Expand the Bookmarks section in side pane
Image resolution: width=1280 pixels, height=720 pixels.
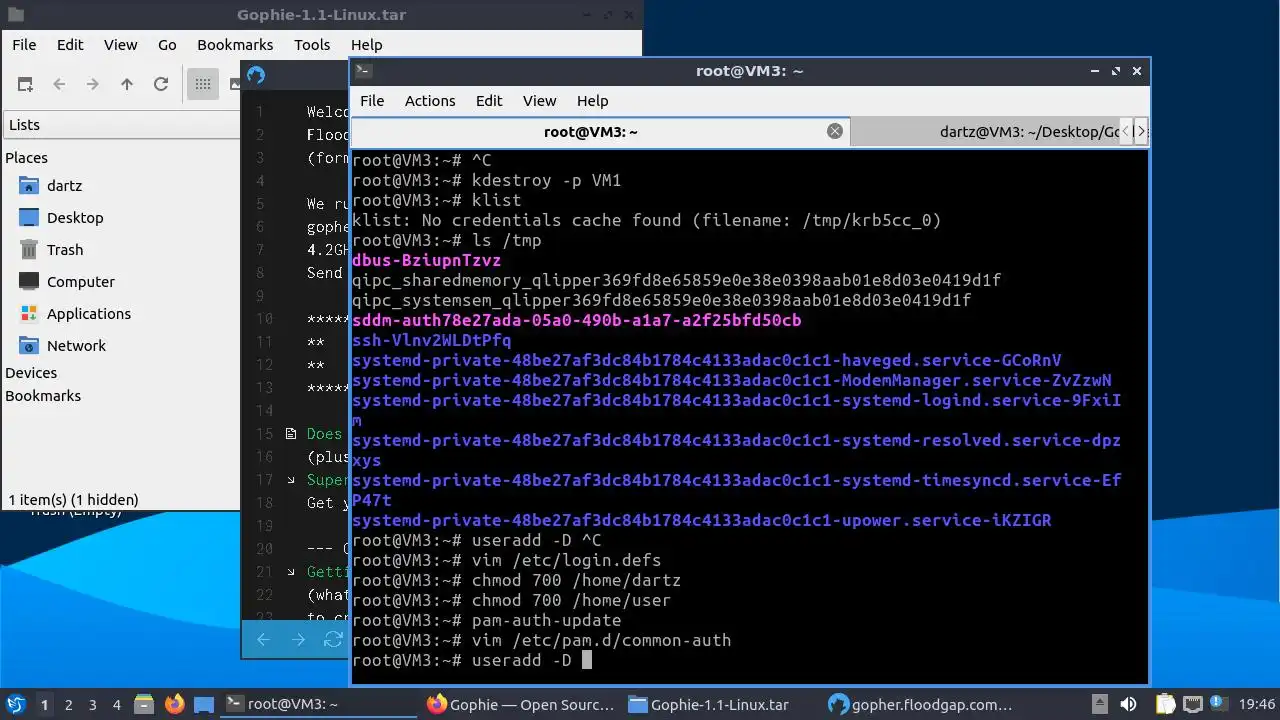tap(43, 396)
